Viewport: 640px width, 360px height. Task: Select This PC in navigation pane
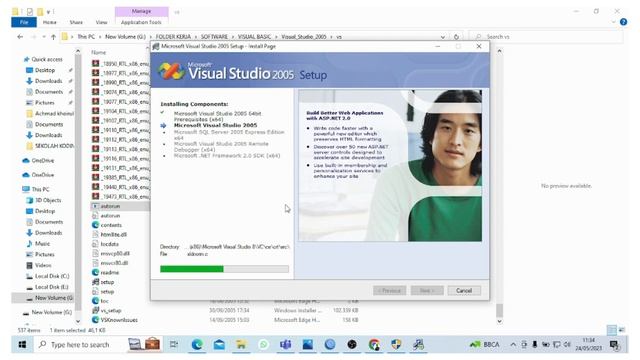pyautogui.click(x=40, y=189)
